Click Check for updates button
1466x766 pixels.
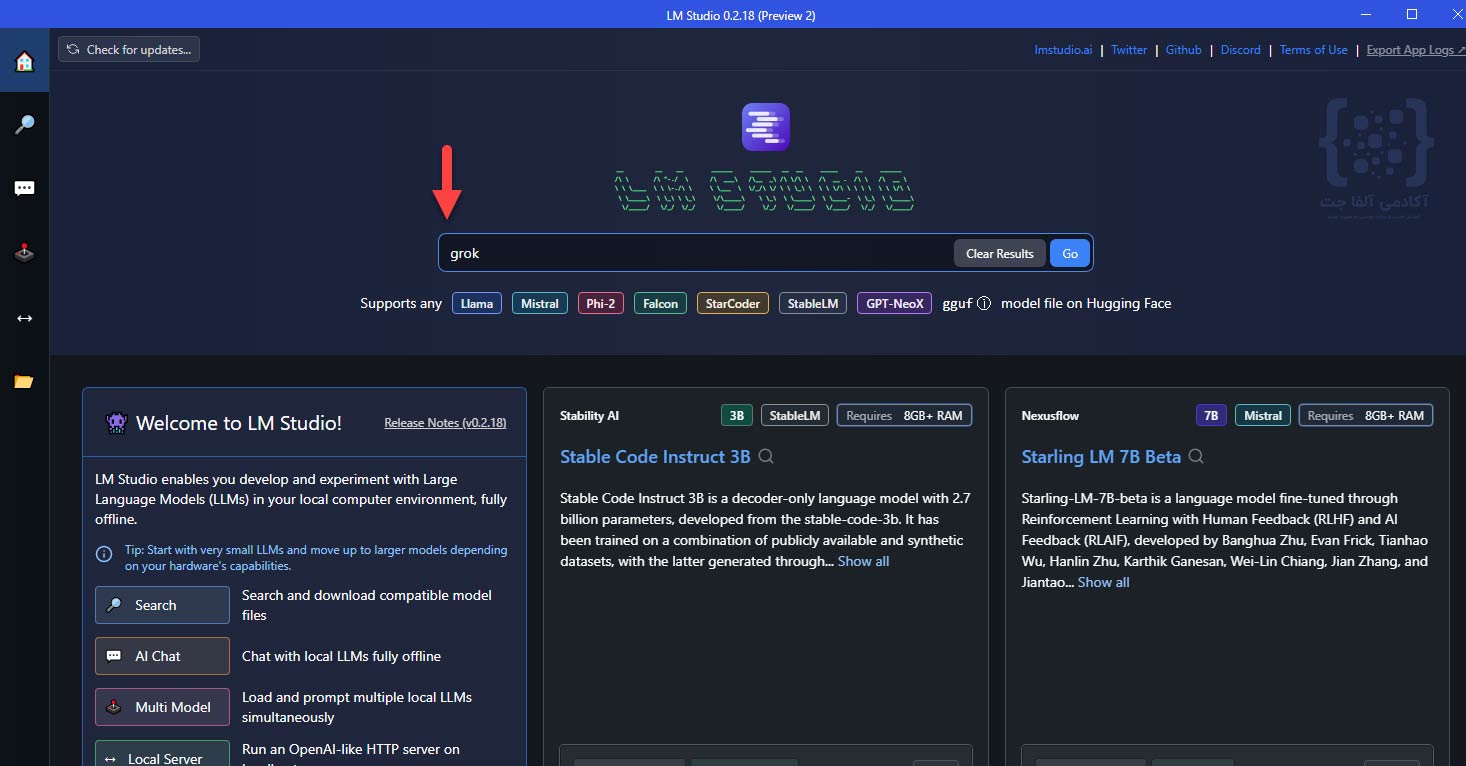129,49
